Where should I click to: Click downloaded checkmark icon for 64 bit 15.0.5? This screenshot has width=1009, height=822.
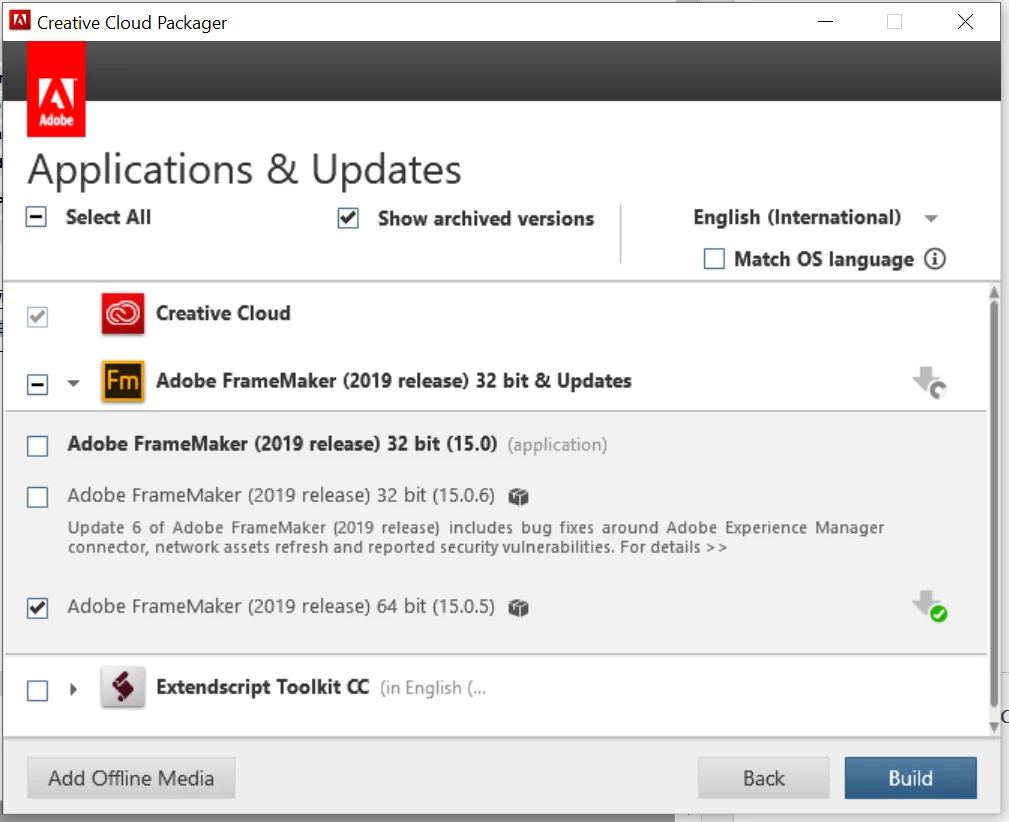[930, 606]
